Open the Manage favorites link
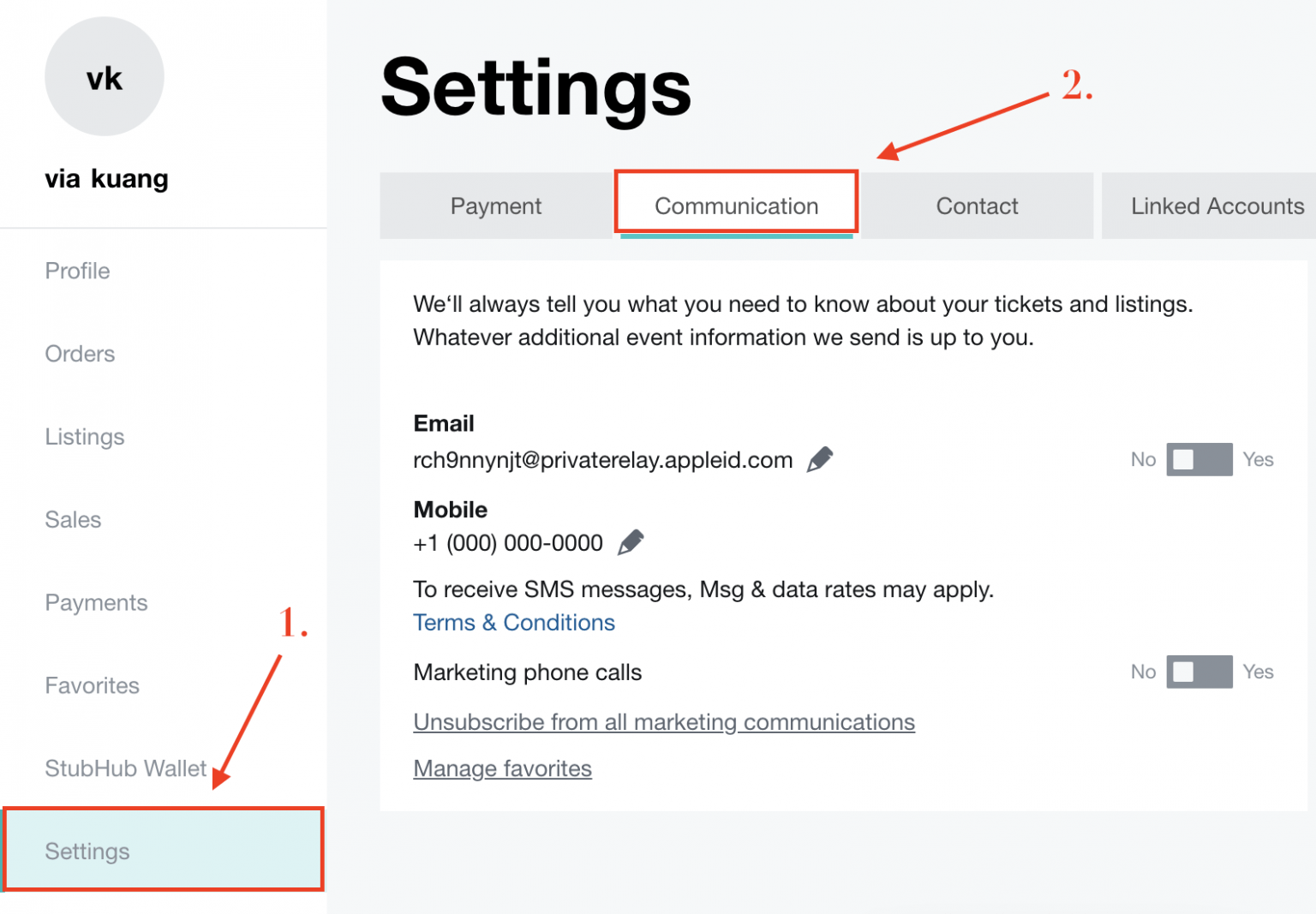Screen dimensions: 1316x914 pyautogui.click(x=503, y=768)
